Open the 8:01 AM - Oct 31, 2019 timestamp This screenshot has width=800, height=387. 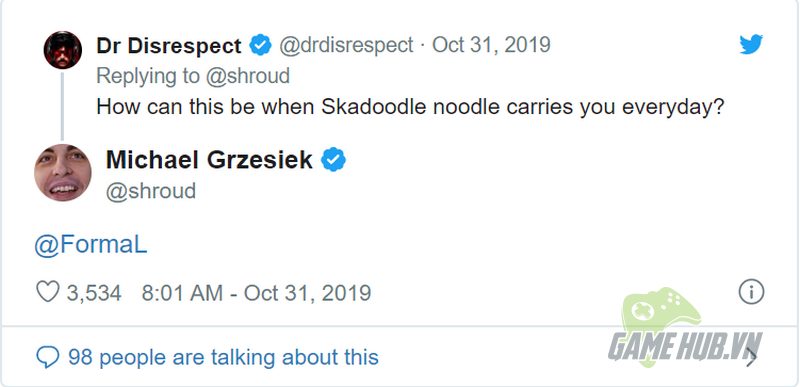click(x=256, y=293)
